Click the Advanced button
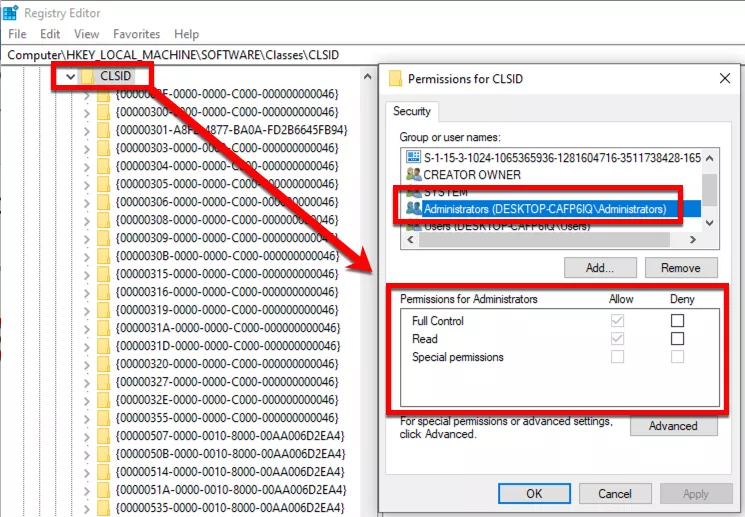The image size is (745, 517). [673, 426]
